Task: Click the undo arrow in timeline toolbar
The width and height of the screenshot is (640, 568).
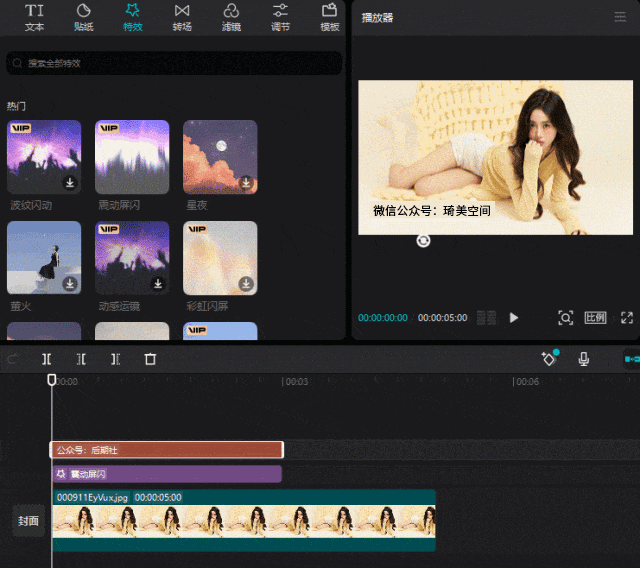Action: 12,359
